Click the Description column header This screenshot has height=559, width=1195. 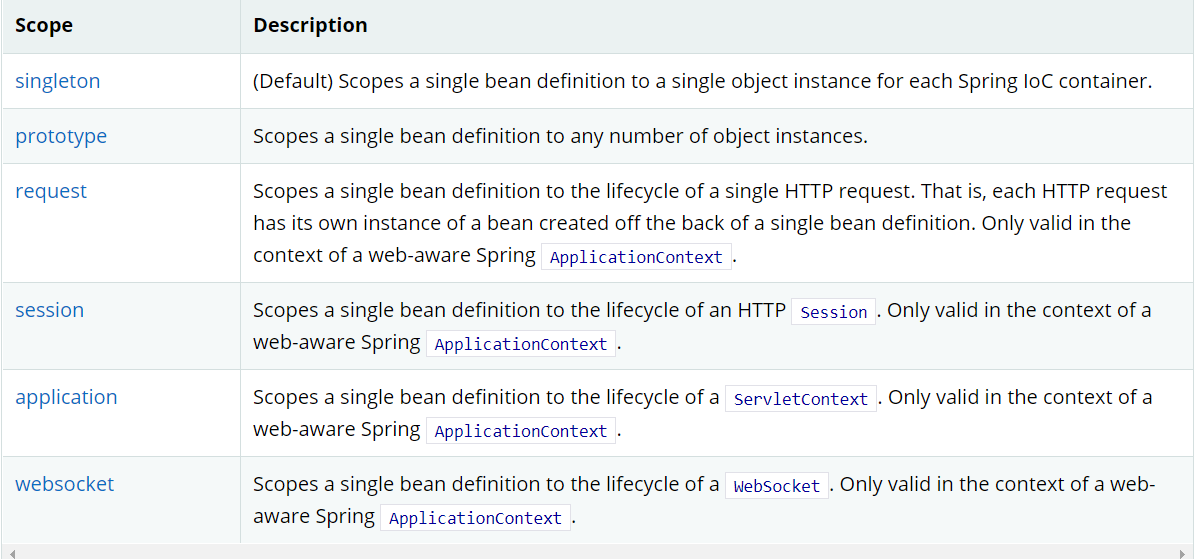coord(310,26)
